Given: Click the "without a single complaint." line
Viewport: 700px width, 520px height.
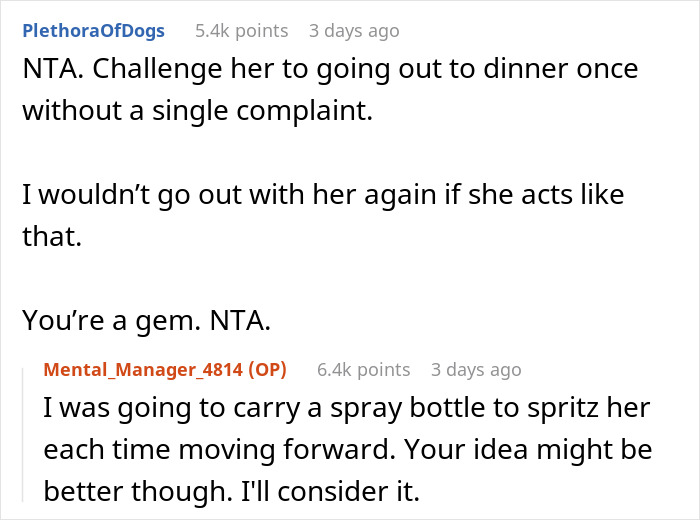Looking at the screenshot, I should (196, 111).
